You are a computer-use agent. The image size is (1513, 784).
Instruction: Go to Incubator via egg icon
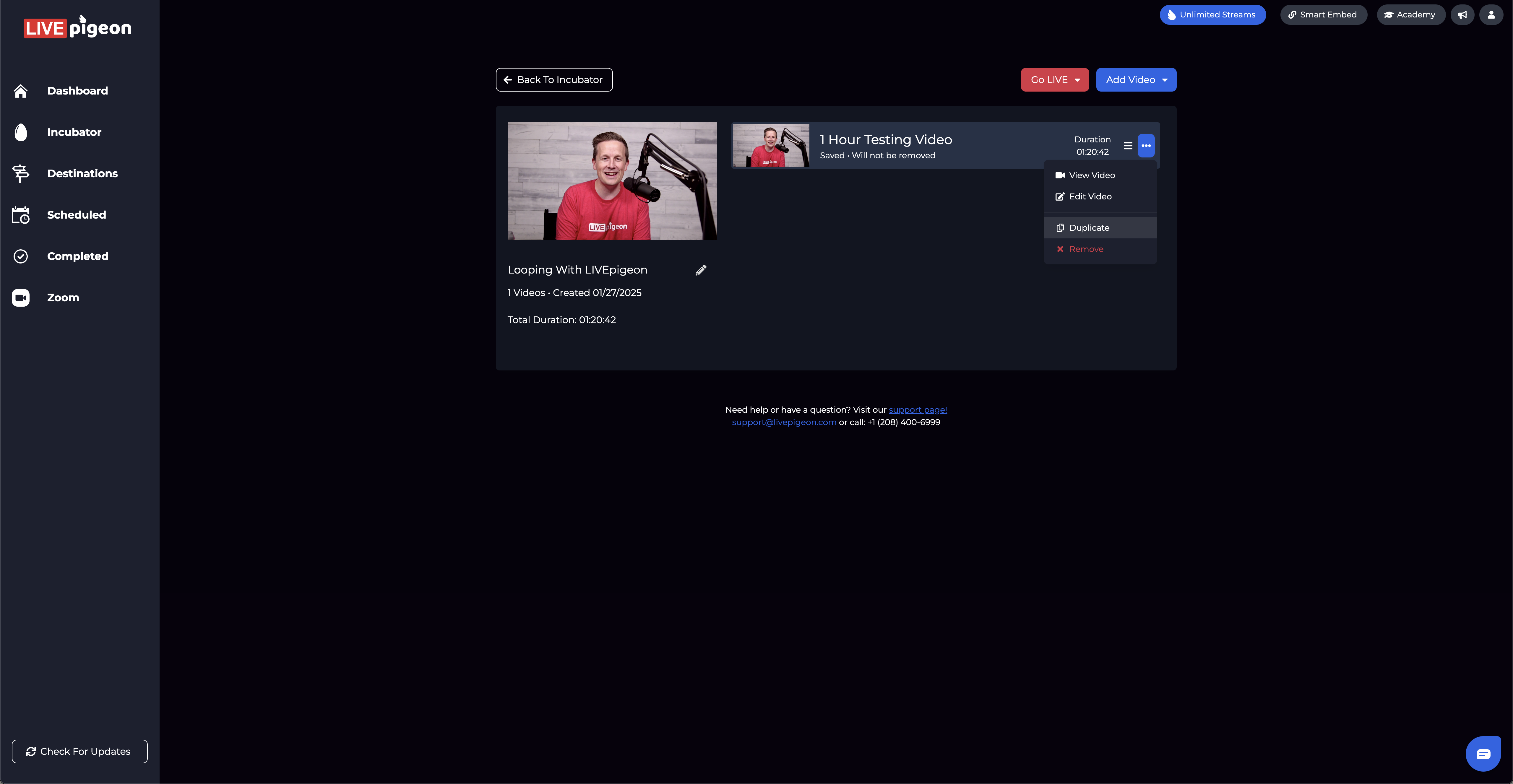pyautogui.click(x=21, y=132)
